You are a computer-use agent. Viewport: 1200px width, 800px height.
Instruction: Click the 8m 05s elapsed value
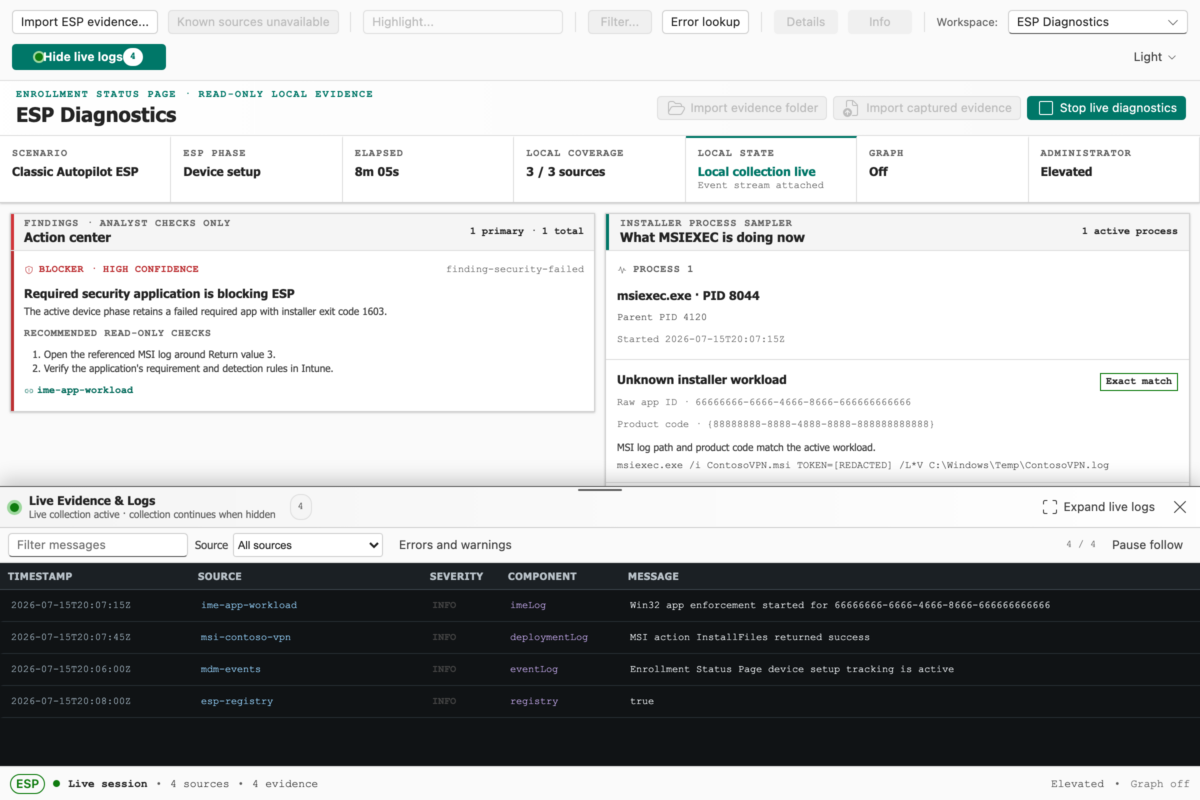tap(377, 172)
